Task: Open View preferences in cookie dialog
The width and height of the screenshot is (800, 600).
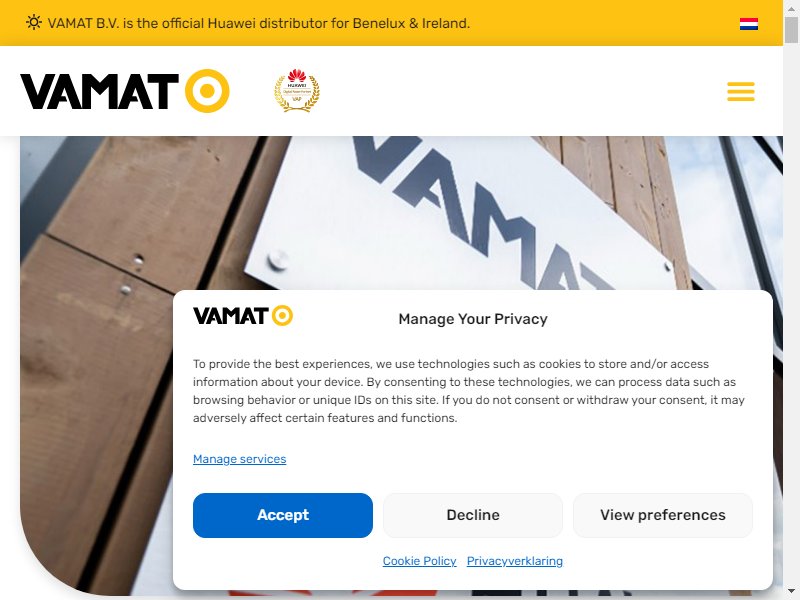Action: coord(663,515)
